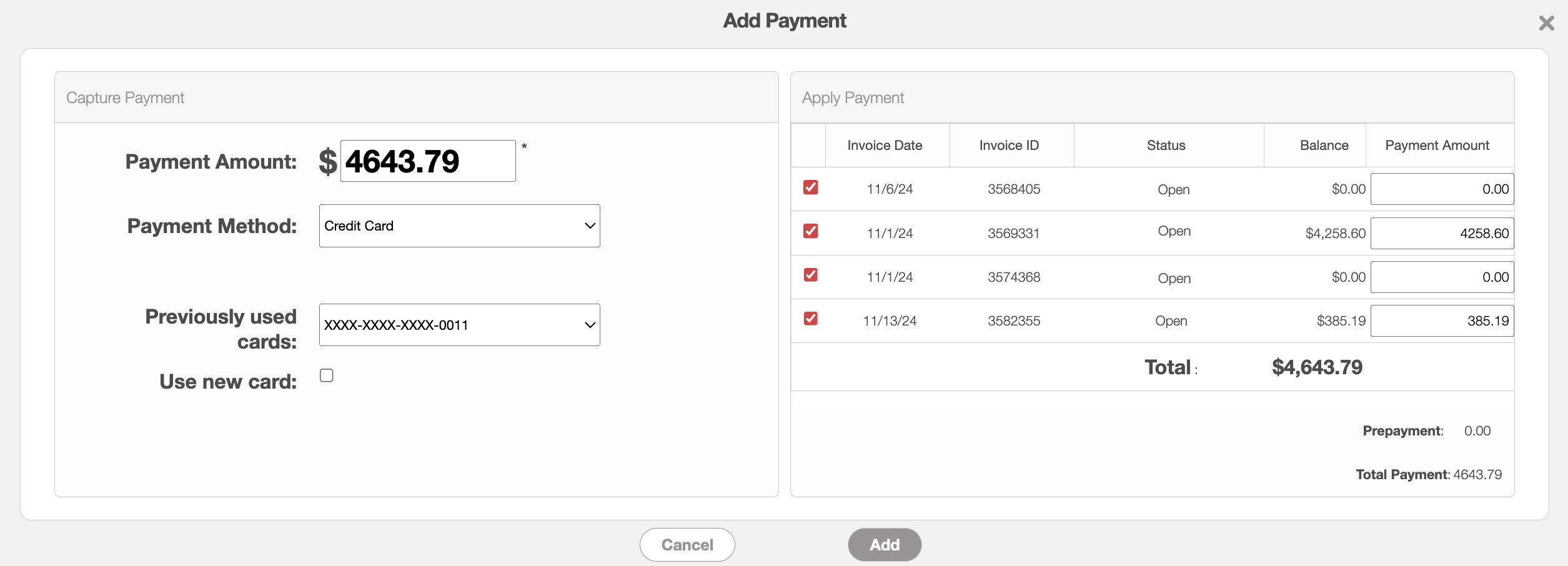Enable the Use new card checkbox
The height and width of the screenshot is (566, 1568).
point(326,375)
